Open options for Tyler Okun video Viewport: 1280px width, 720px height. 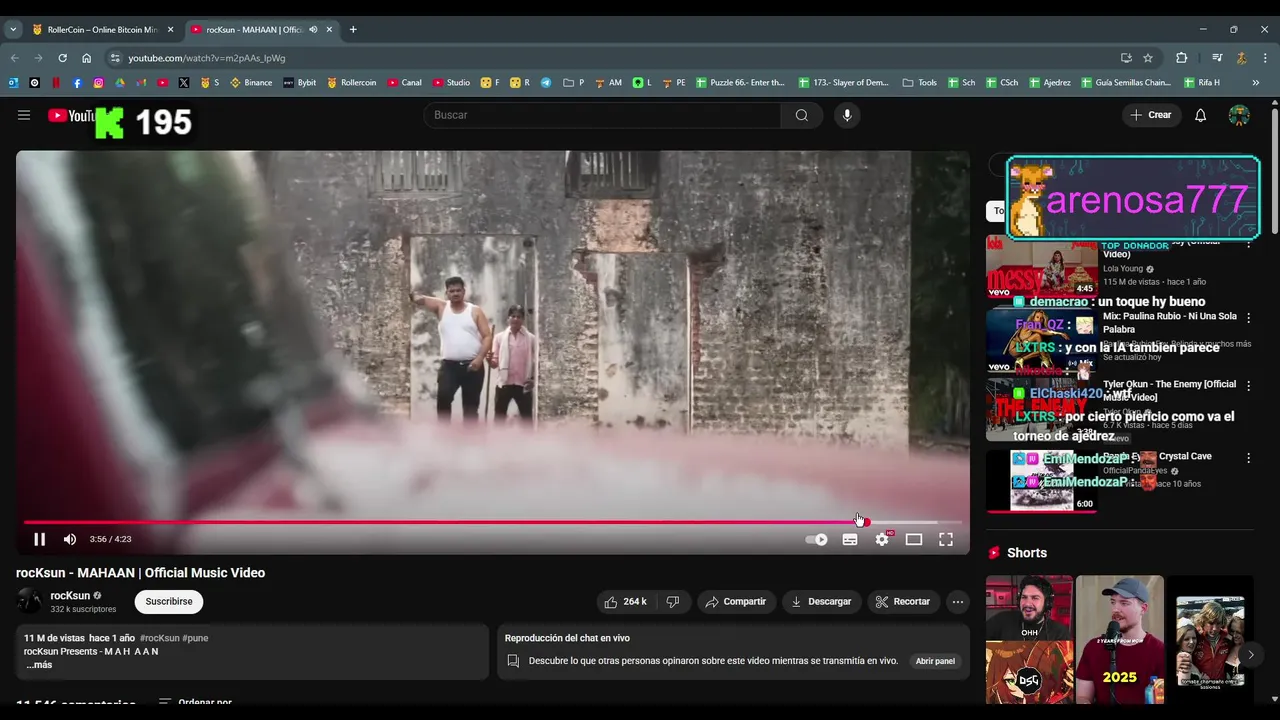click(1248, 386)
